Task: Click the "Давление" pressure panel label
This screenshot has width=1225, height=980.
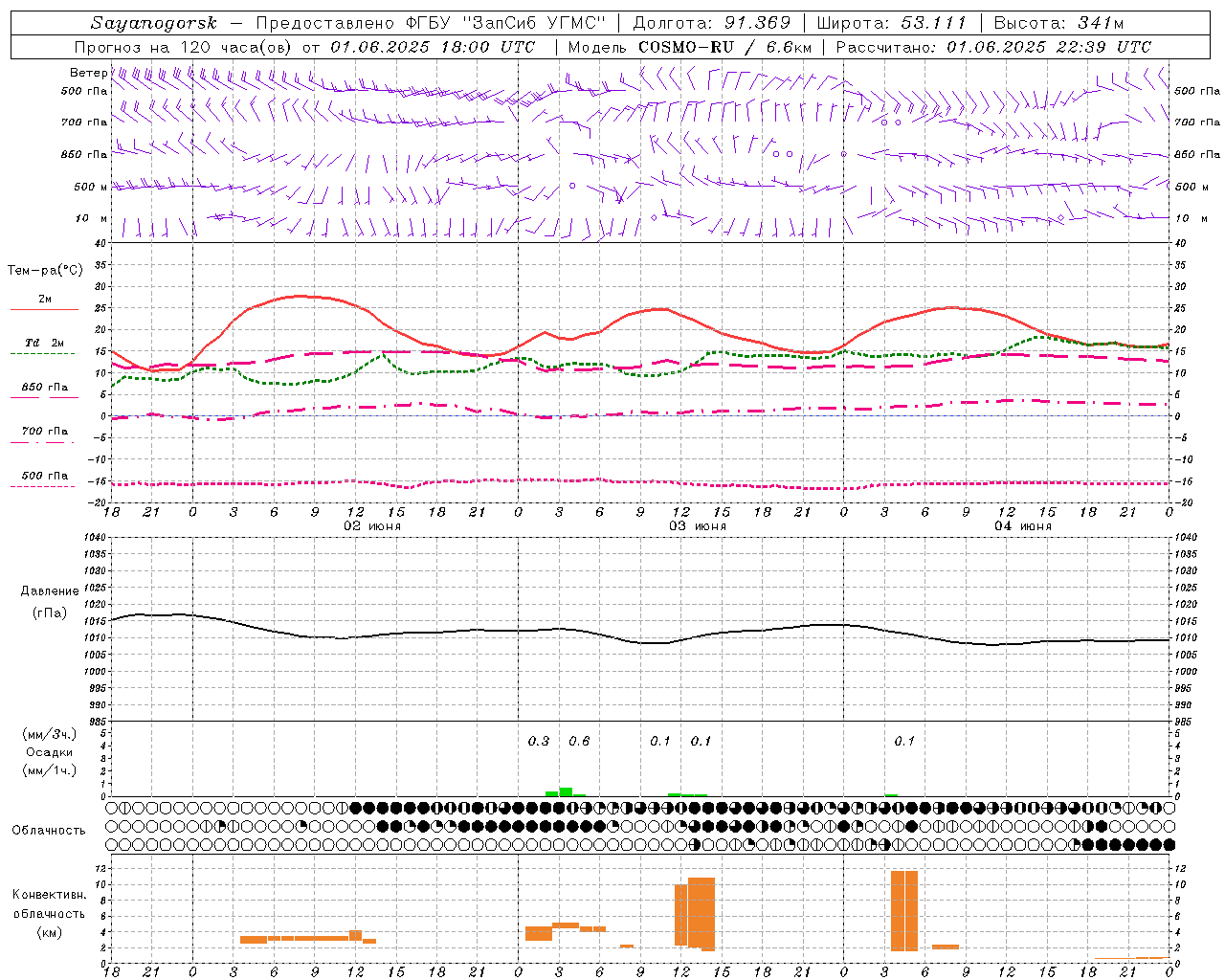Action: pos(50,591)
